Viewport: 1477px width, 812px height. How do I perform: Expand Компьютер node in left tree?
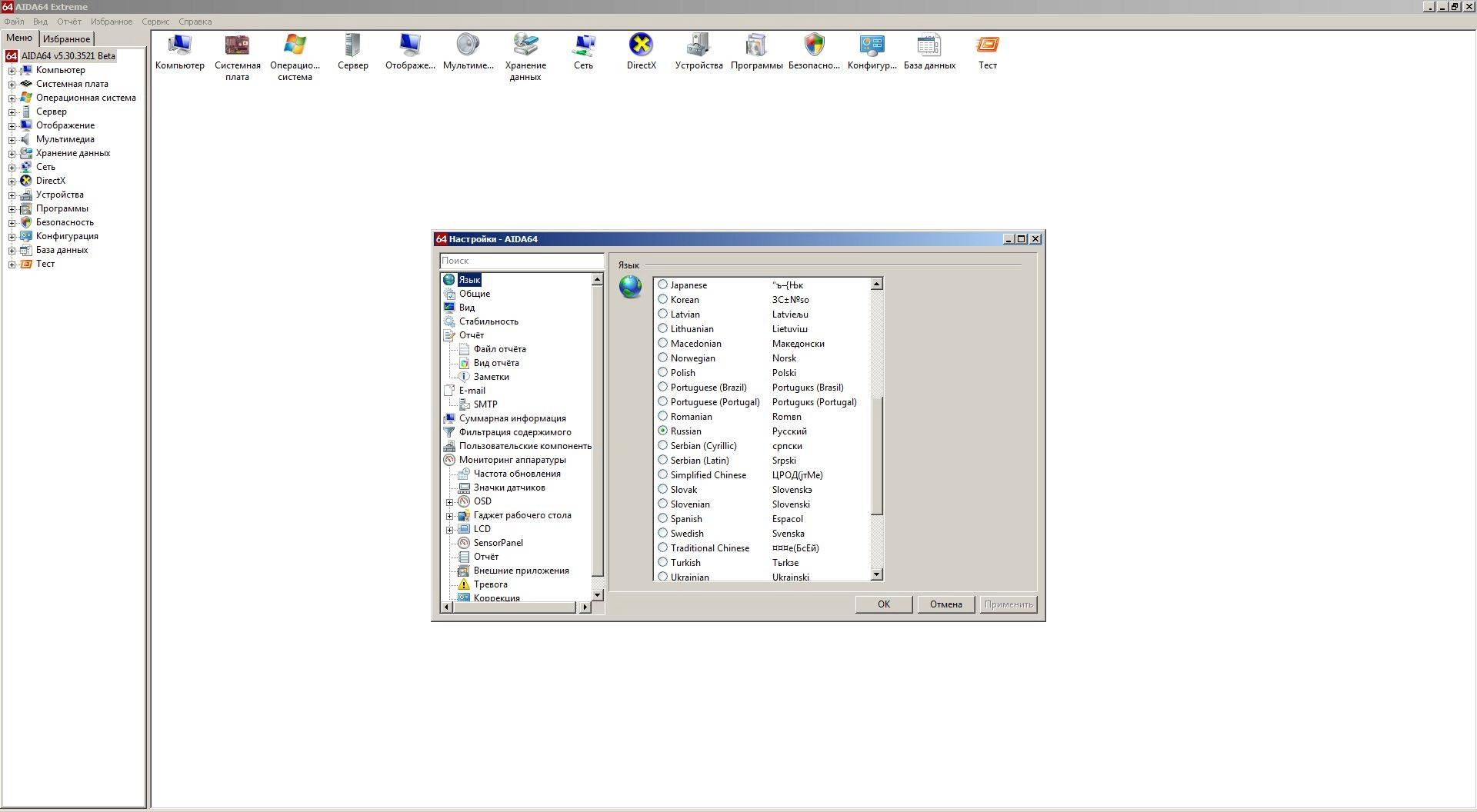click(x=12, y=70)
